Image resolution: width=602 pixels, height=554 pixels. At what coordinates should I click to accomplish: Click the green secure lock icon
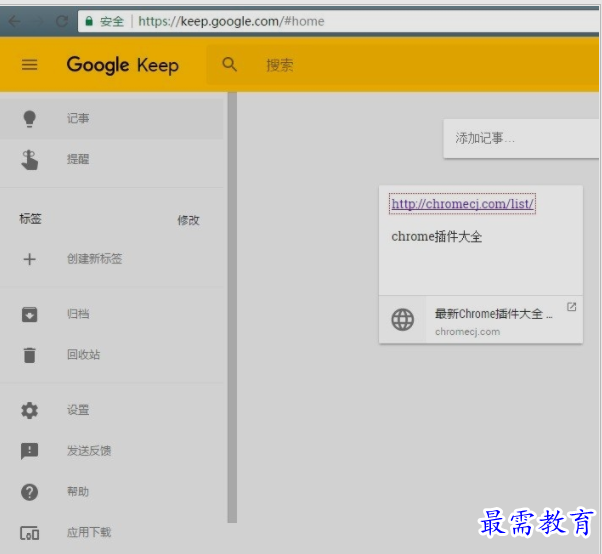click(89, 21)
